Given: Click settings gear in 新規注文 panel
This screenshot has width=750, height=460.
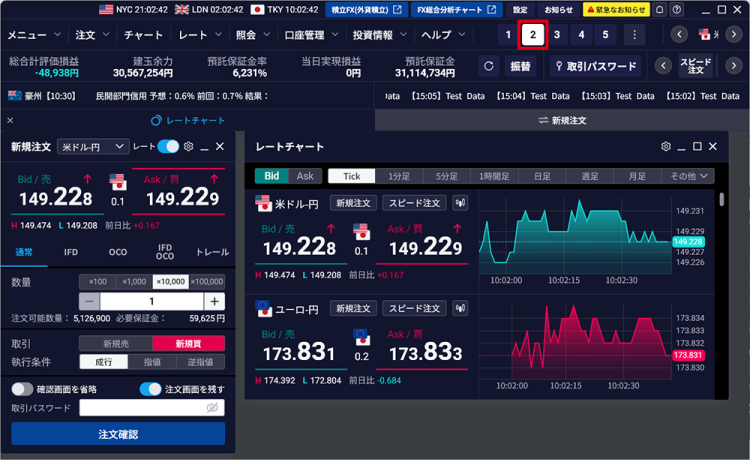Looking at the screenshot, I should point(188,147).
